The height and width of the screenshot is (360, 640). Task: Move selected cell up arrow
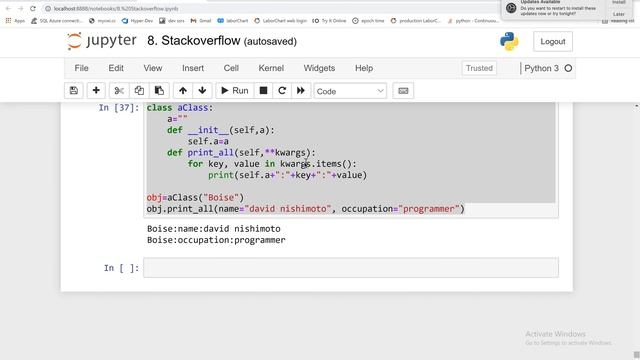[183, 91]
